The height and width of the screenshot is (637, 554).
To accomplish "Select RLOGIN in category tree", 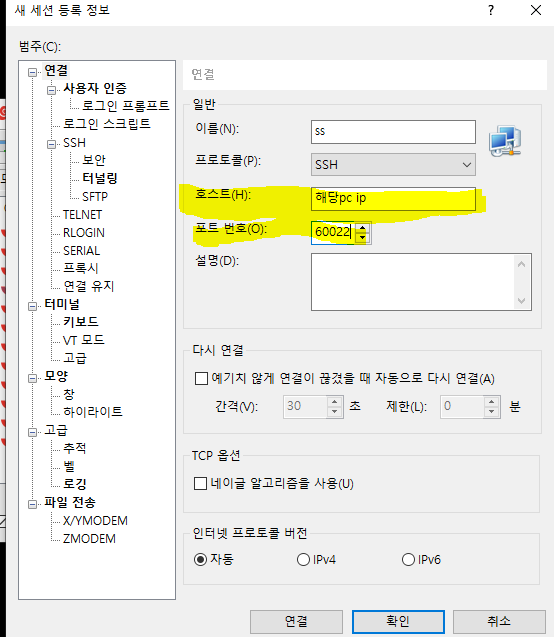I will [x=84, y=233].
